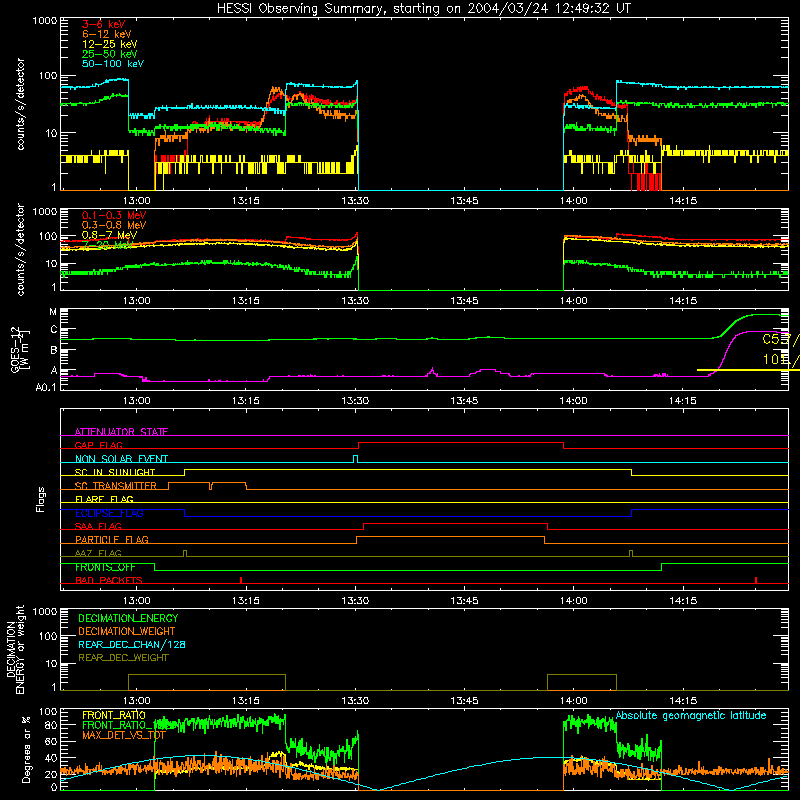Viewport: 800px width, 800px height.
Task: Click the Degrees or % axis label
Action: (26, 750)
